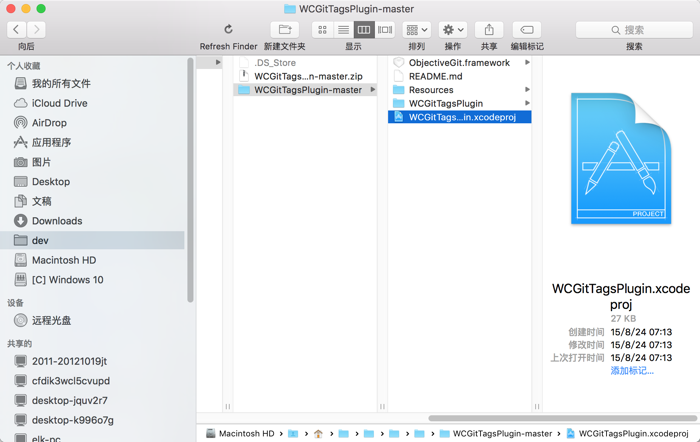Image resolution: width=700 pixels, height=442 pixels.
Task: Click the Xcode project preview thumbnail
Action: [621, 158]
